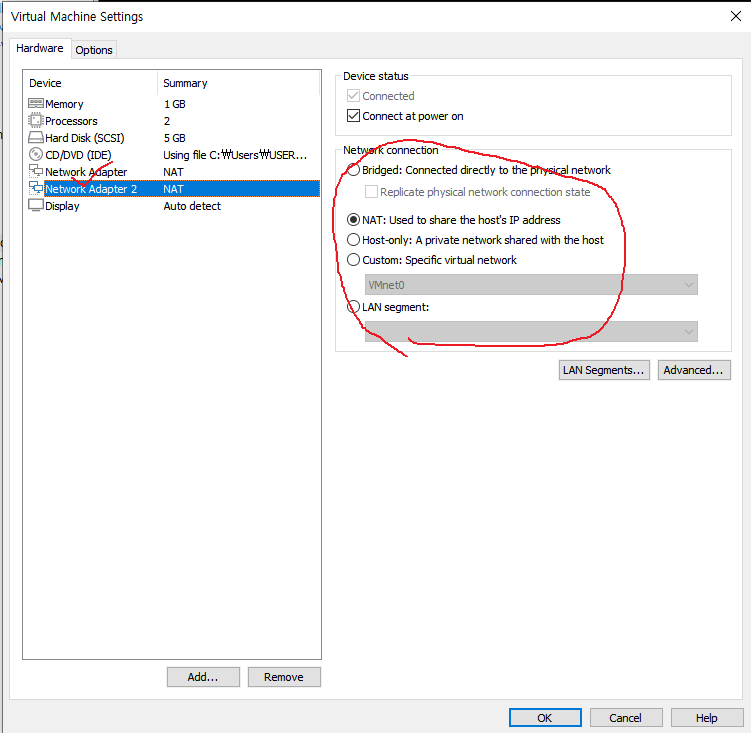Click the Processors chip icon
Screen dimensions: 751x733
coord(36,120)
